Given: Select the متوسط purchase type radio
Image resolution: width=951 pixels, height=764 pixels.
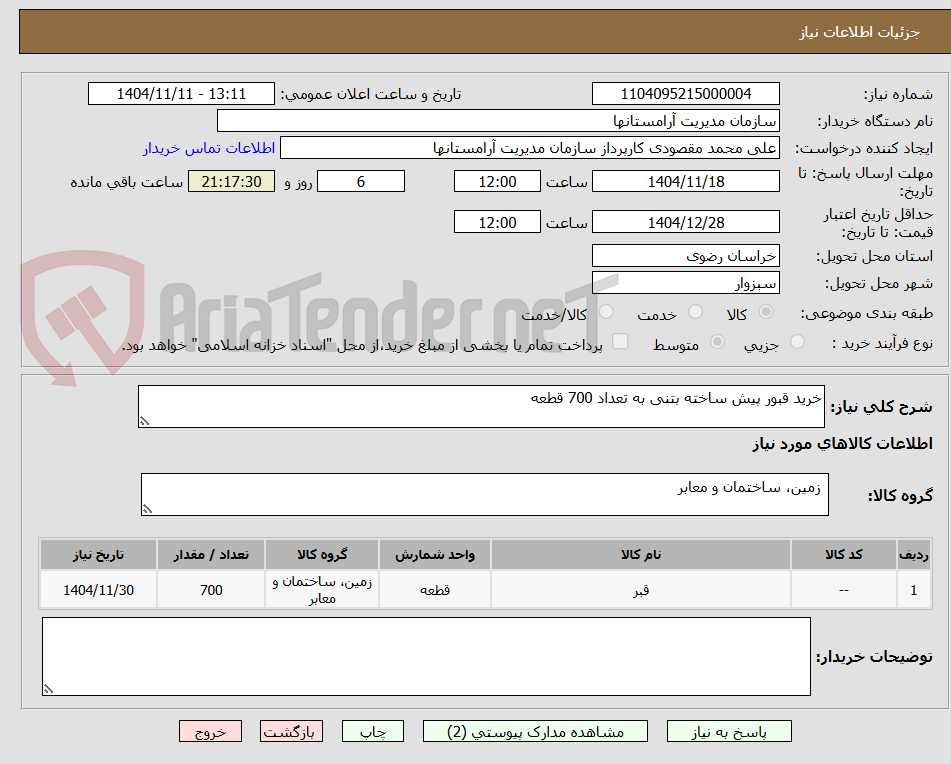Looking at the screenshot, I should [x=717, y=342].
